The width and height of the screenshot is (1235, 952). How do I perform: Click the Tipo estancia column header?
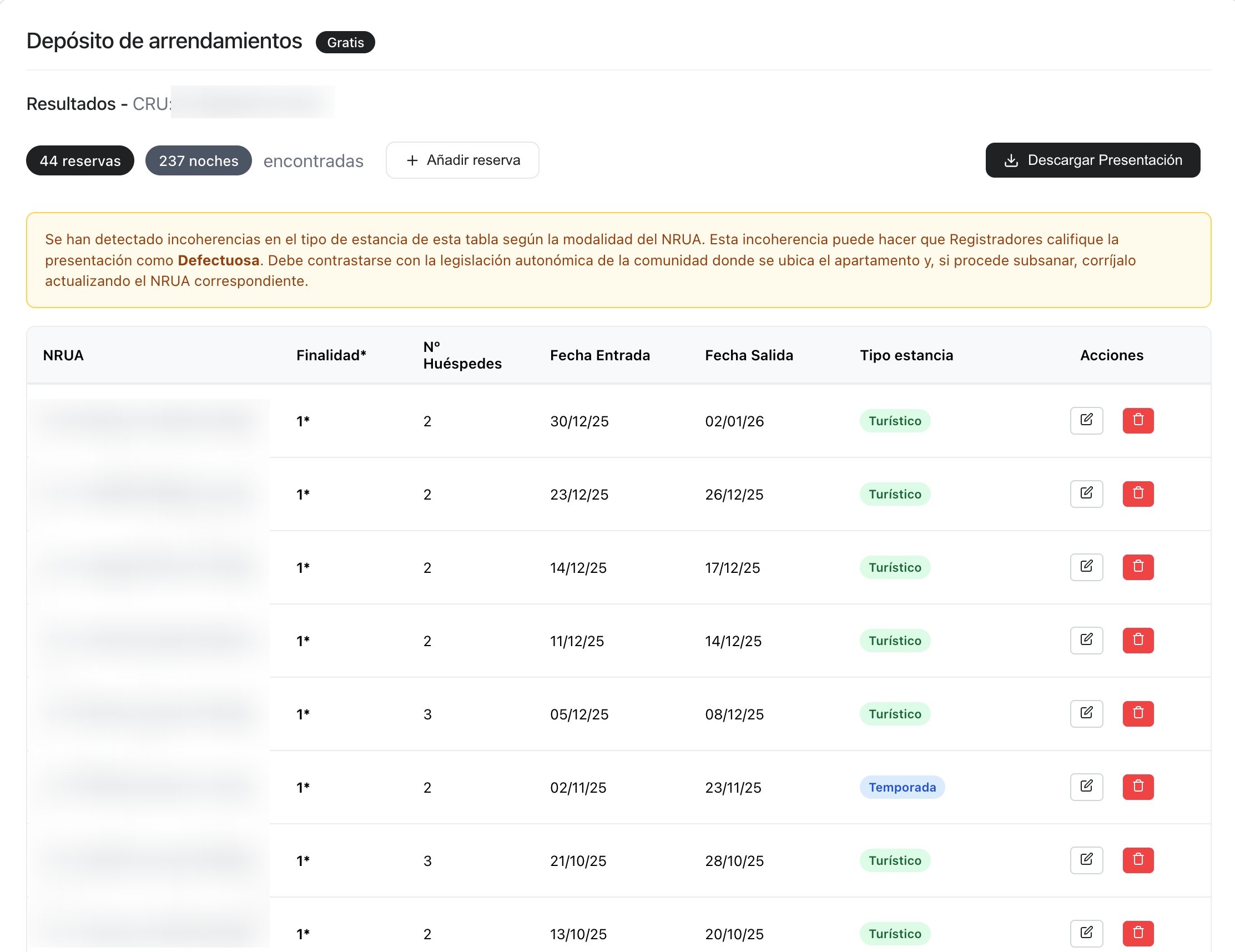[x=906, y=355]
